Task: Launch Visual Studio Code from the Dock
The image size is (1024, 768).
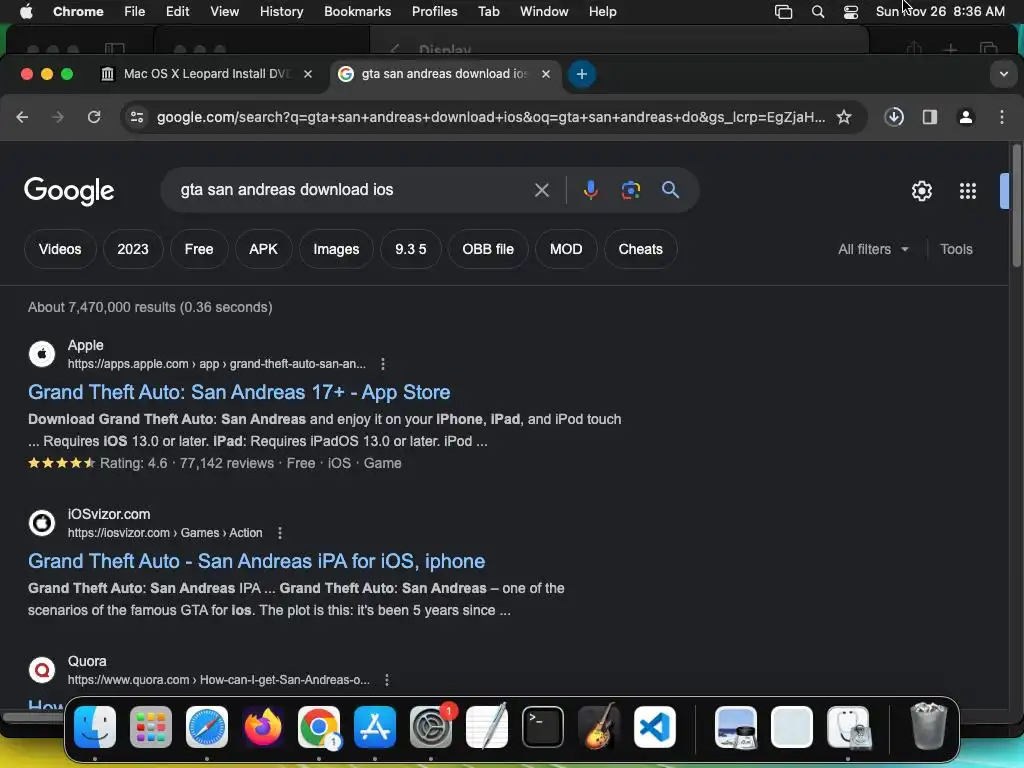Action: [655, 727]
